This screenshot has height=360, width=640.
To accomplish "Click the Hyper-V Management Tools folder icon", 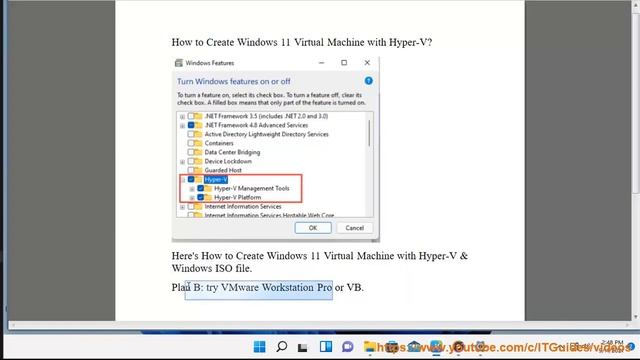I will 208,188.
